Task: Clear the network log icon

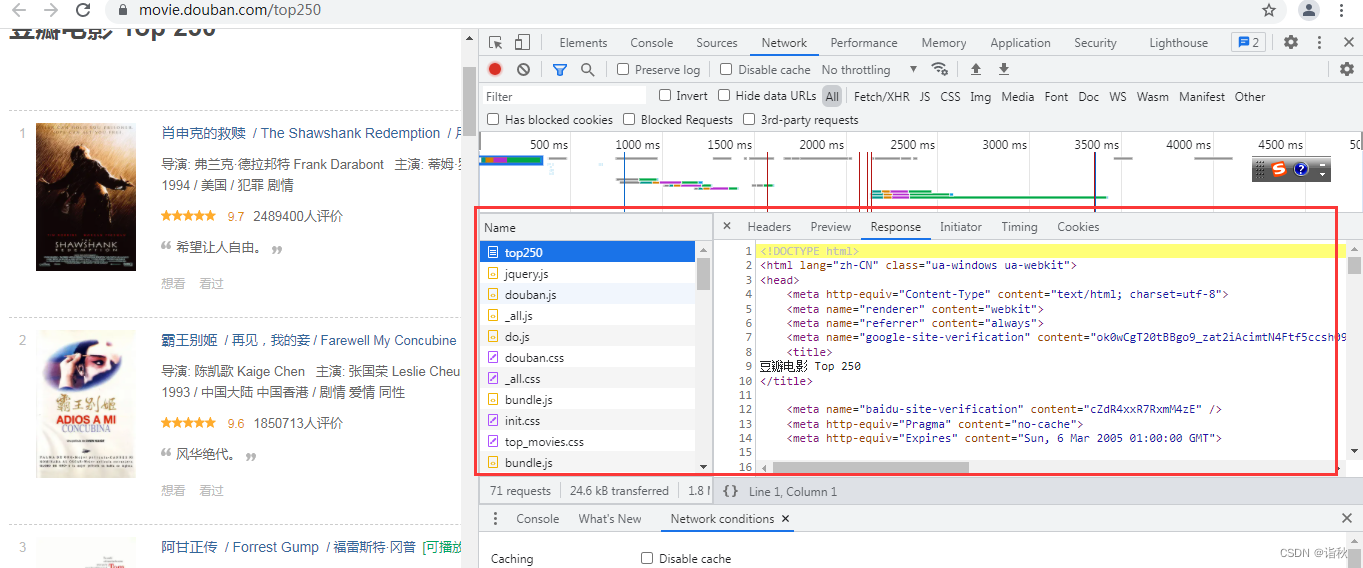Action: [x=523, y=69]
